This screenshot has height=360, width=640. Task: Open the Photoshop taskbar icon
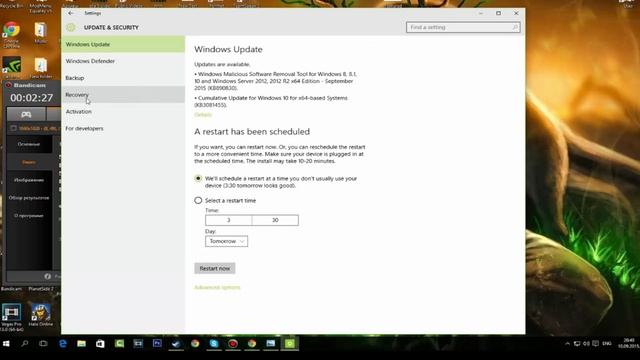(157, 344)
